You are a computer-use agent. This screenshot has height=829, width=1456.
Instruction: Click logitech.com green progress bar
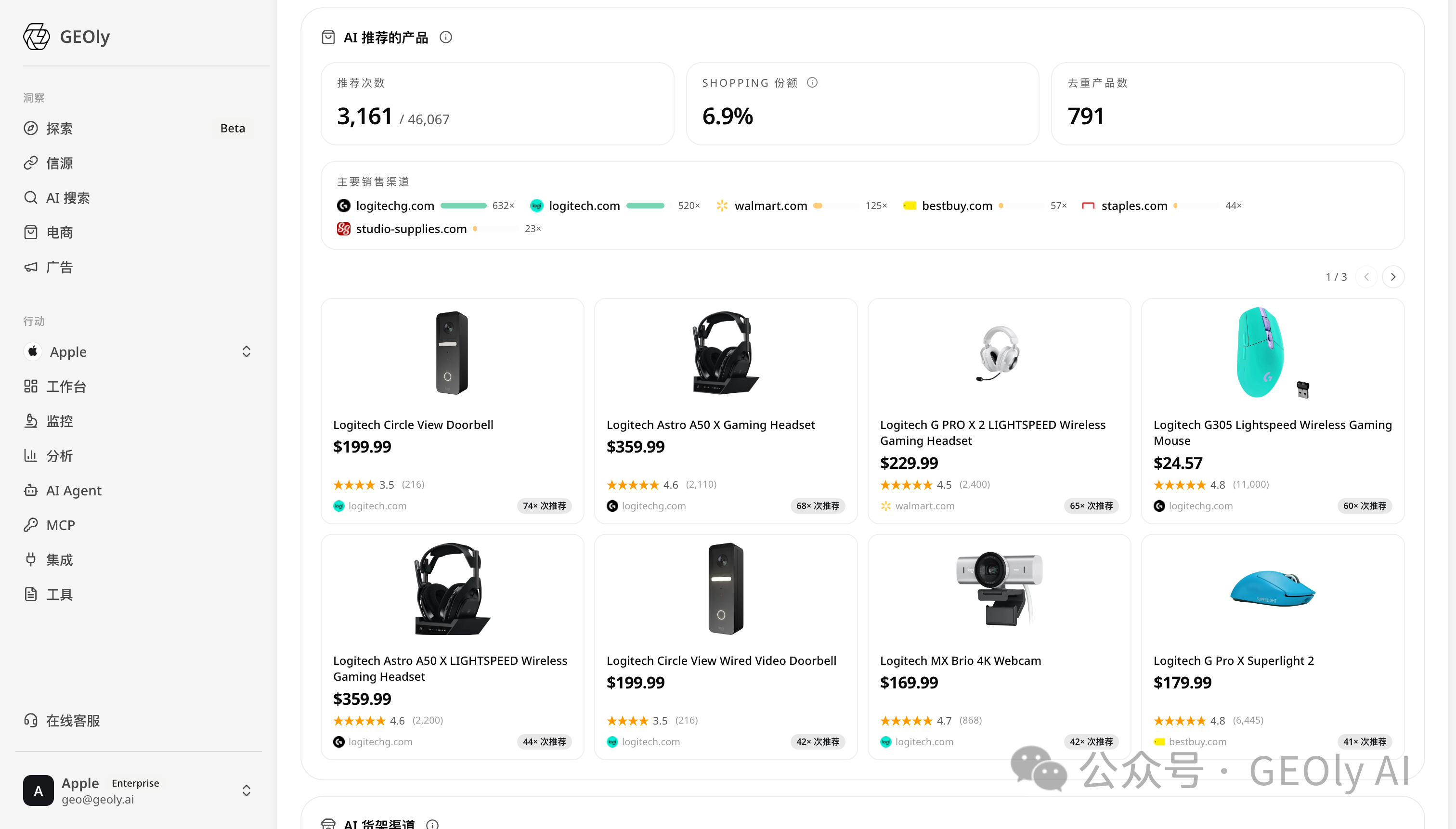pyautogui.click(x=645, y=206)
